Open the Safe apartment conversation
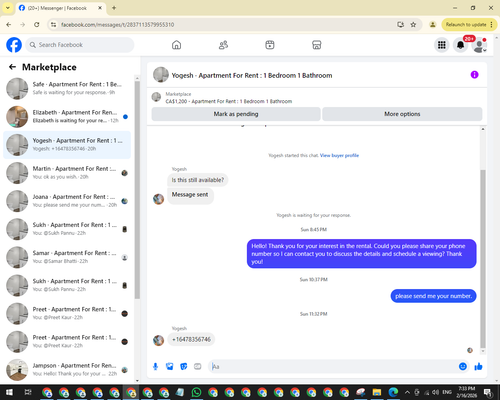Viewport: 500px width, 400px height. coord(67,88)
